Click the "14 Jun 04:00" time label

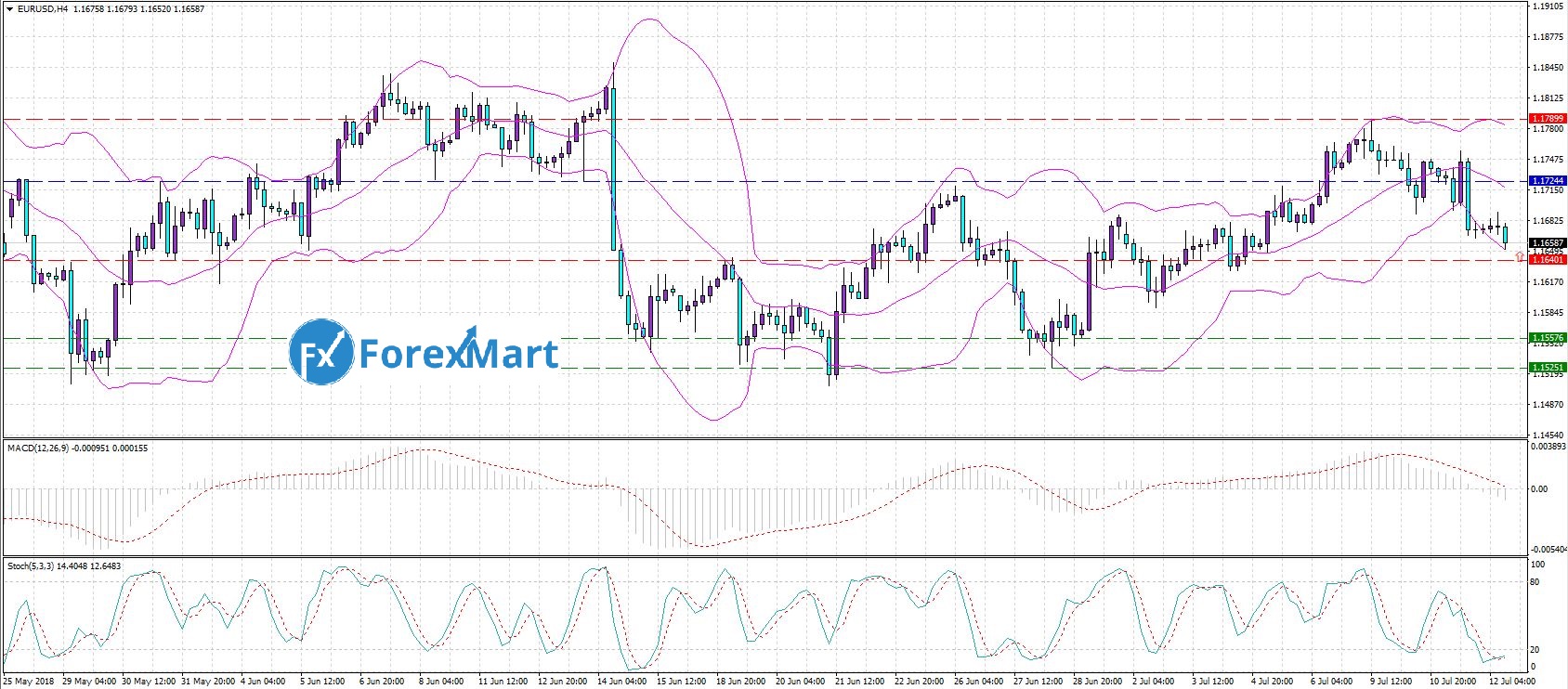point(621,682)
